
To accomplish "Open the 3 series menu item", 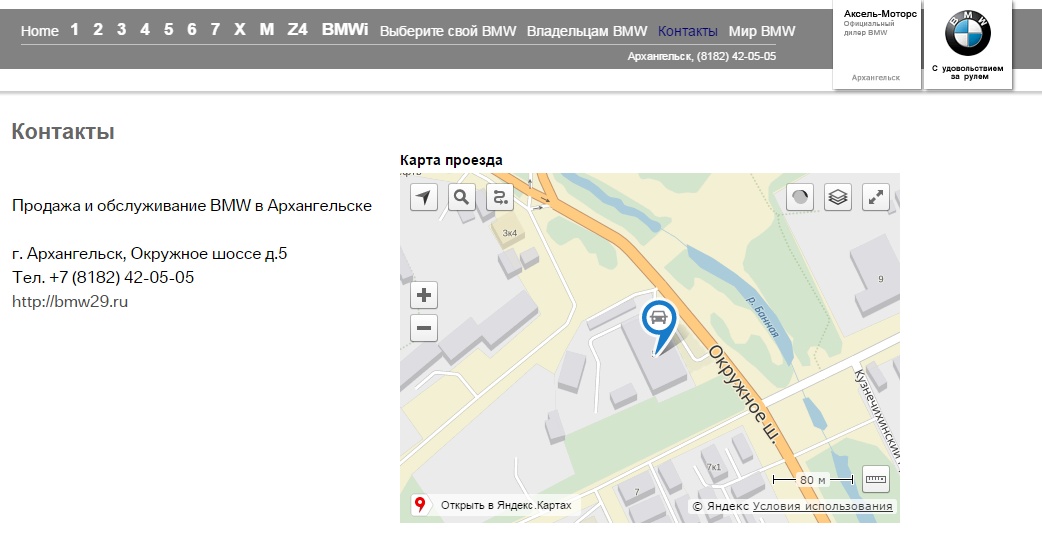I will pos(121,30).
